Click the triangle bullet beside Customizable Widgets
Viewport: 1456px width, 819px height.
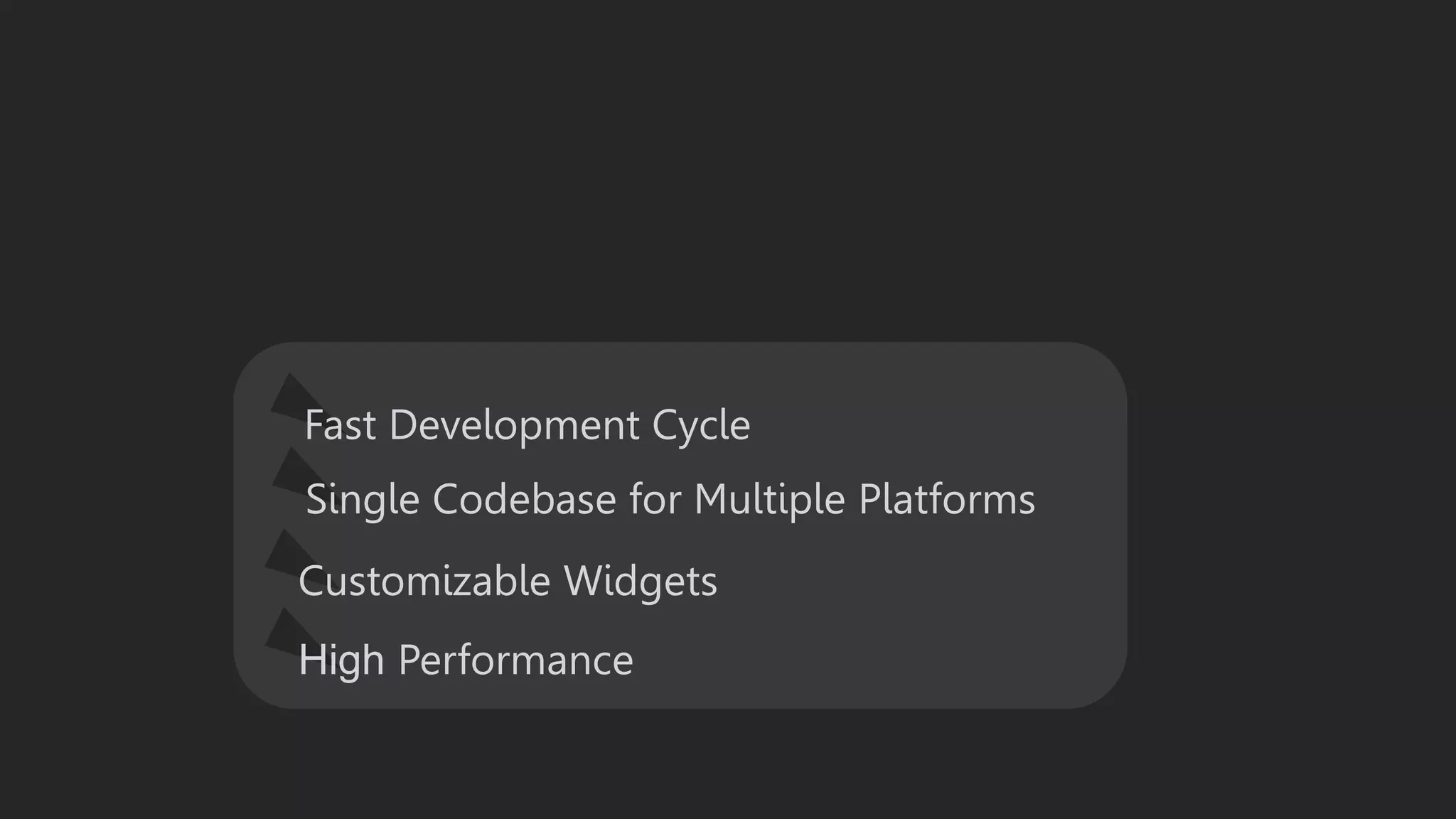(x=286, y=552)
